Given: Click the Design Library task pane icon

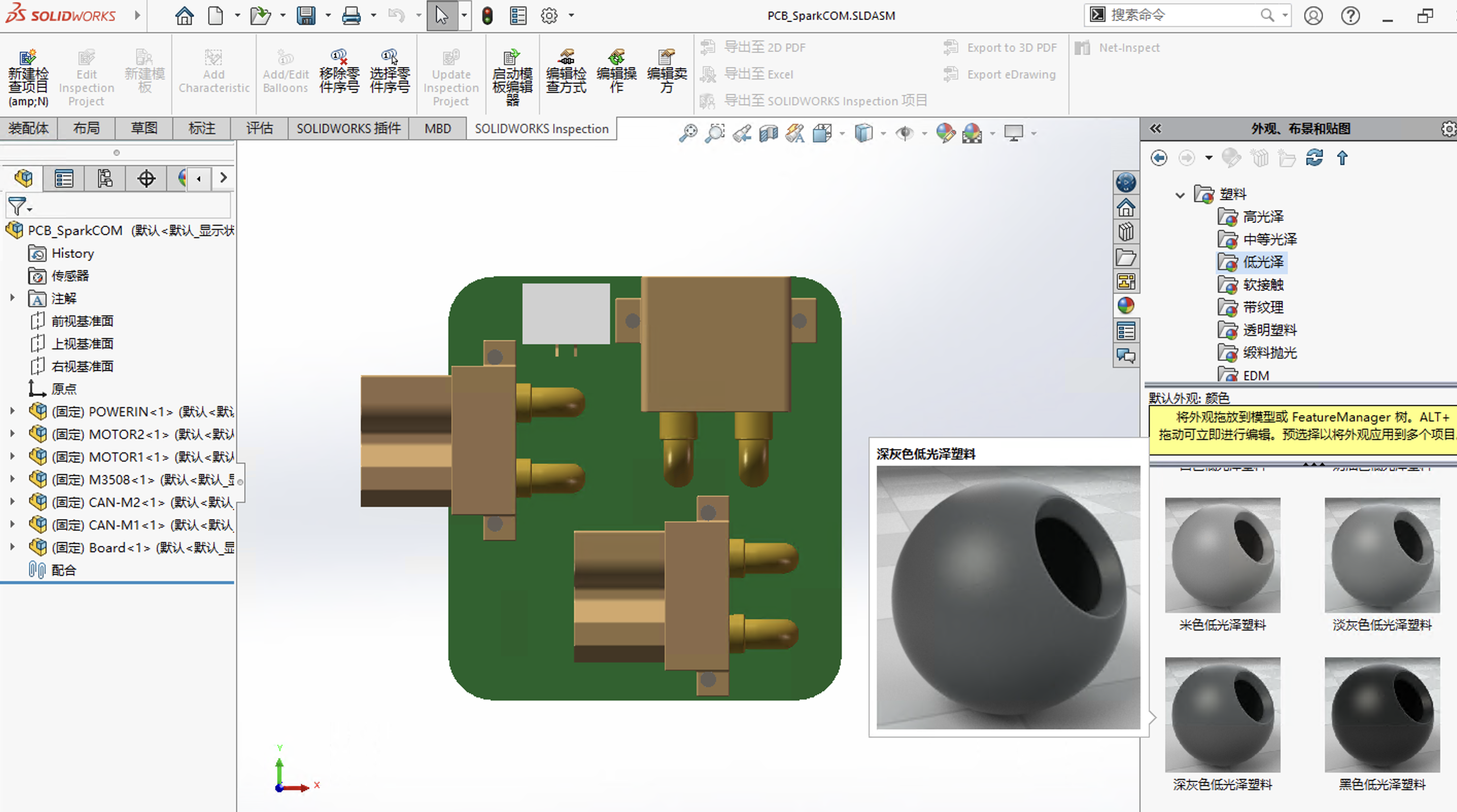Looking at the screenshot, I should pyautogui.click(x=1126, y=232).
